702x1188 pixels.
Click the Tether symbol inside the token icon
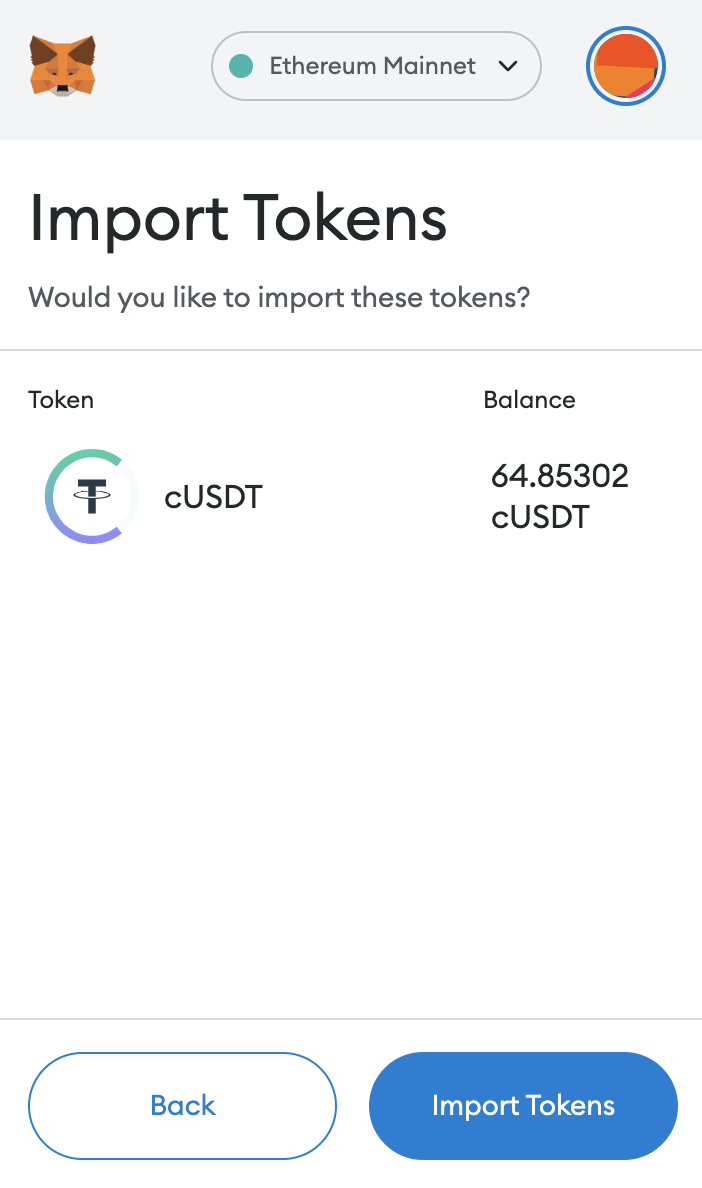93,497
